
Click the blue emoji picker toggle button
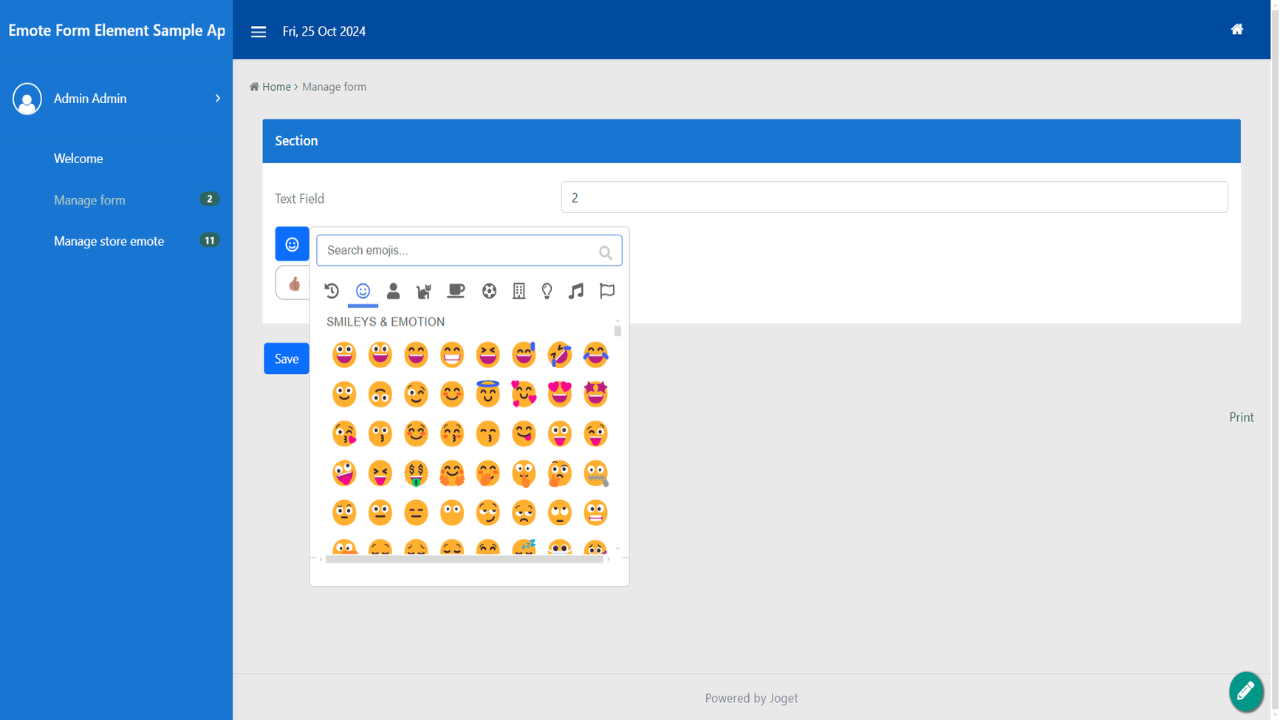(292, 244)
